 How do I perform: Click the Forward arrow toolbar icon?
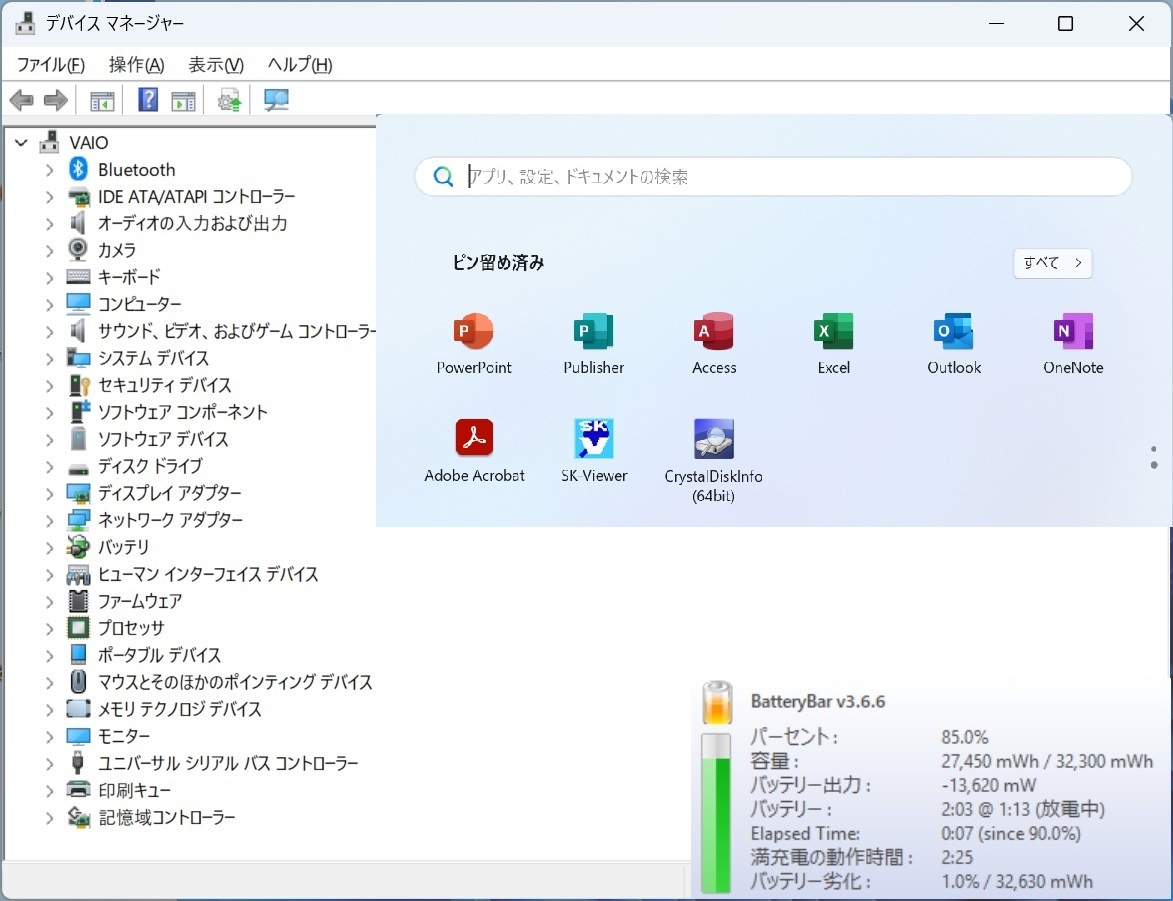55,100
